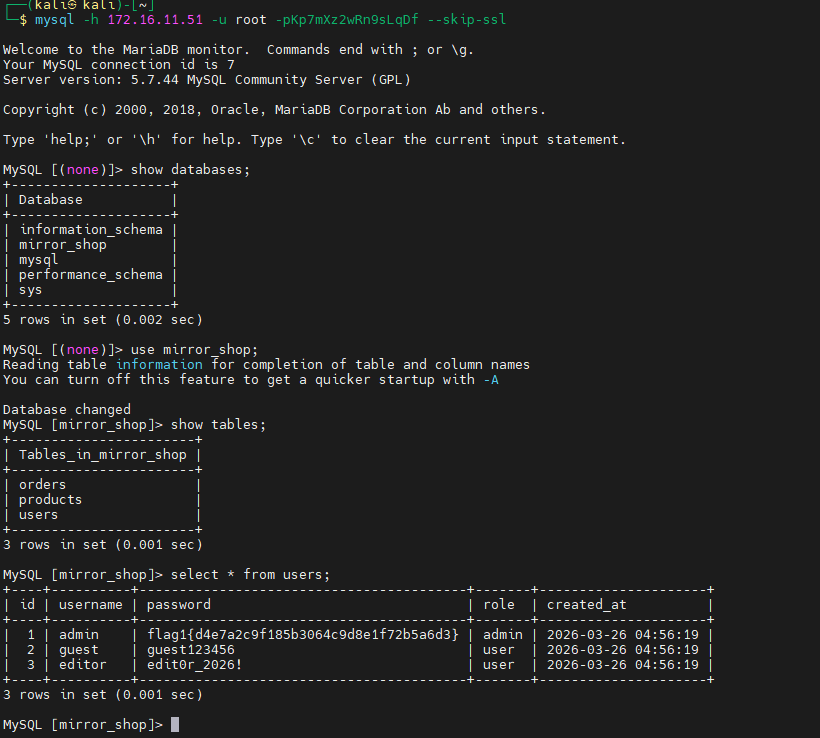Select the orders table entry
820x738 pixels.
tap(42, 484)
